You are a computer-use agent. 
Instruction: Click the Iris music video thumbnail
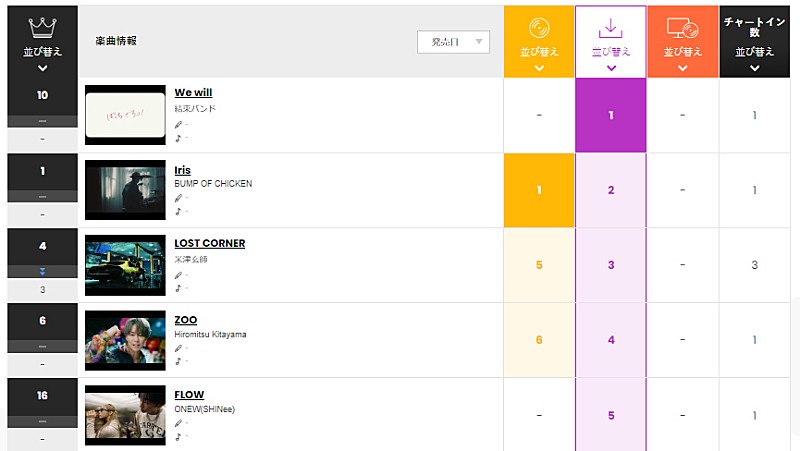(125, 191)
